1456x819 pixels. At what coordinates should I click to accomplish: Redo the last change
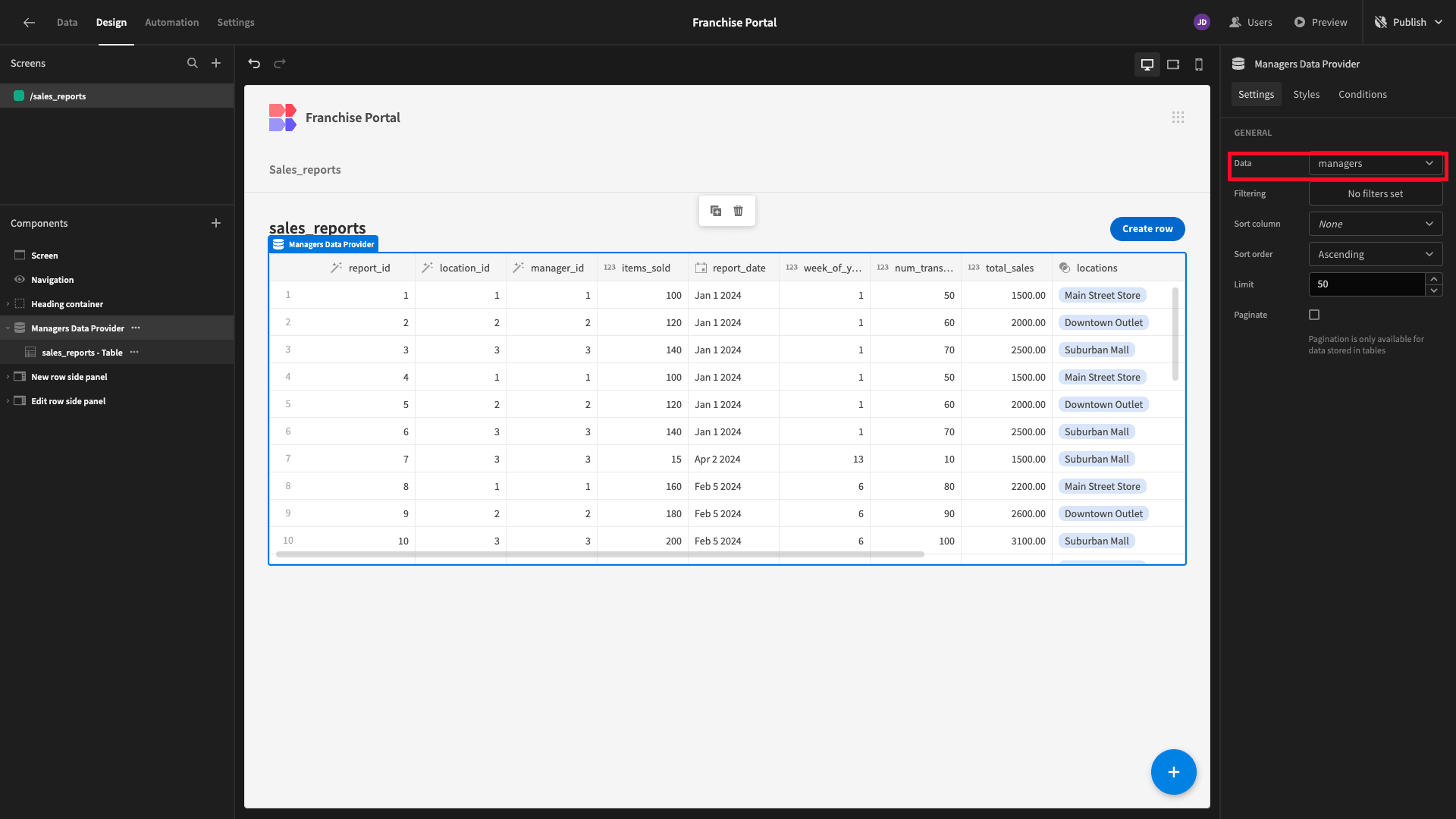coord(280,64)
